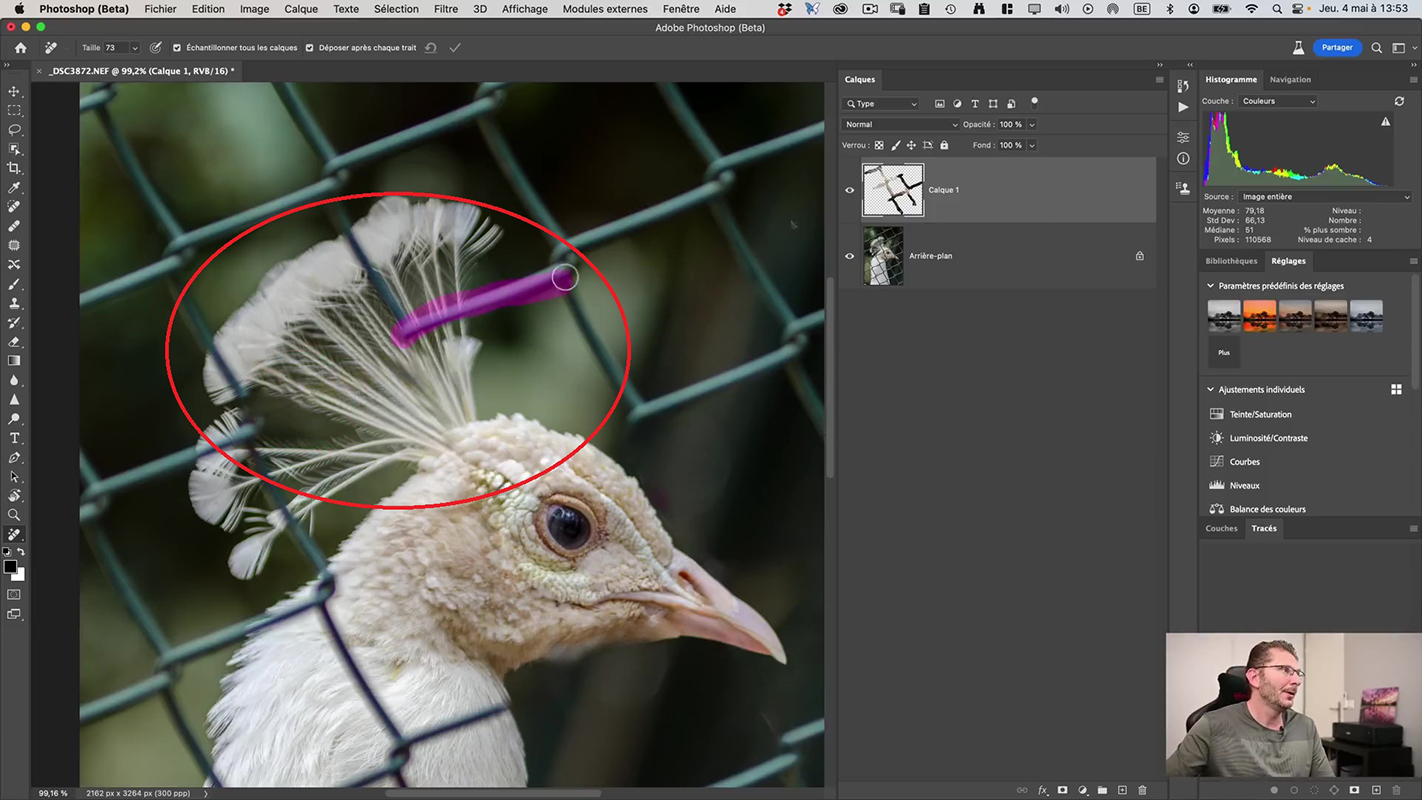Viewport: 1422px width, 800px height.
Task: Select the Move tool
Action: pos(14,91)
